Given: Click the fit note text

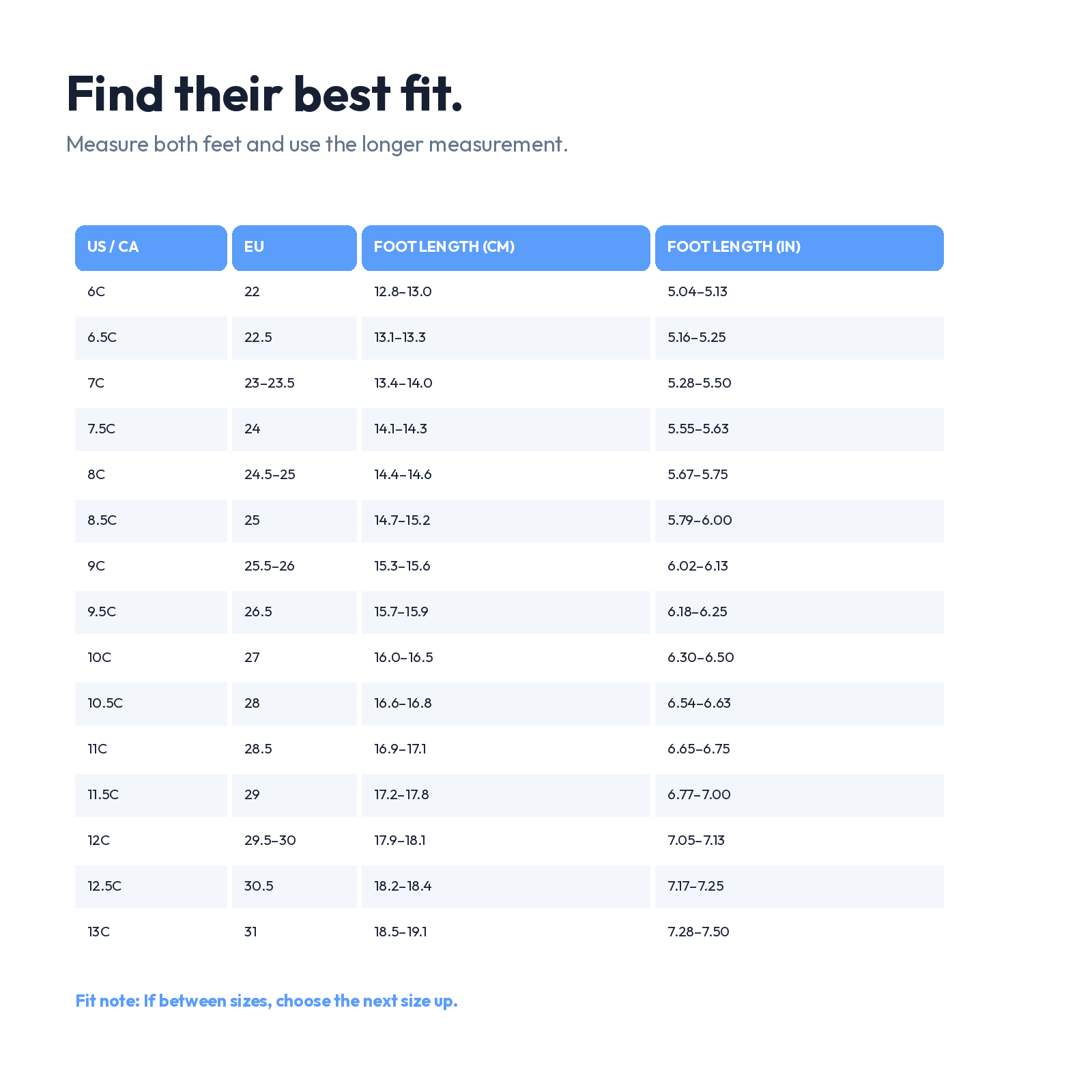Looking at the screenshot, I should [266, 1001].
